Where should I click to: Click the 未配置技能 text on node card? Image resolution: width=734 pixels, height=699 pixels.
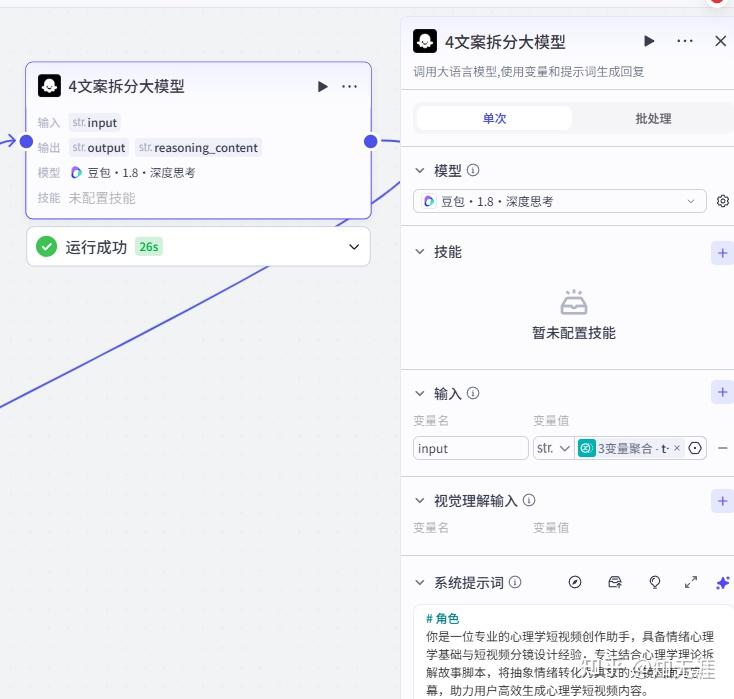[x=102, y=198]
